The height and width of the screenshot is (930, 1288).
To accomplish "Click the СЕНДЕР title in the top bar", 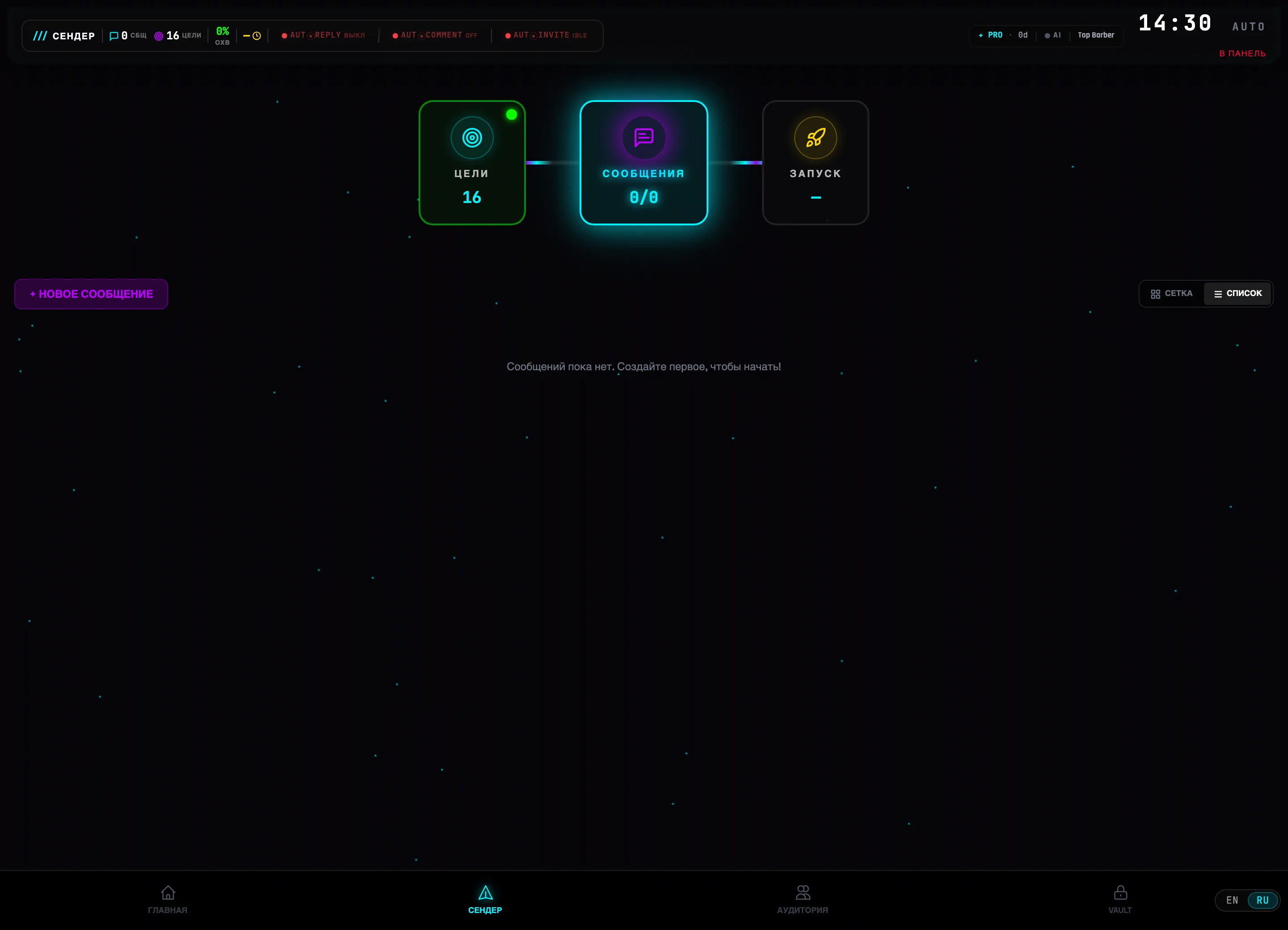I will [x=73, y=36].
